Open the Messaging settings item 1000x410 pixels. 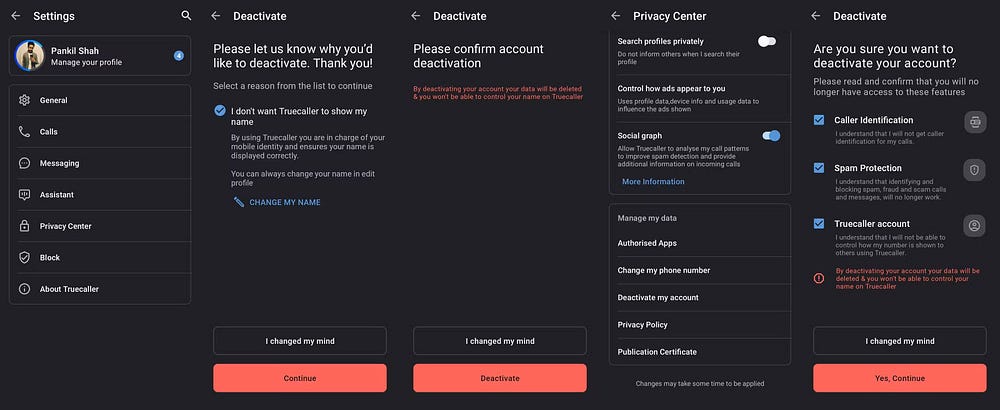[100, 163]
